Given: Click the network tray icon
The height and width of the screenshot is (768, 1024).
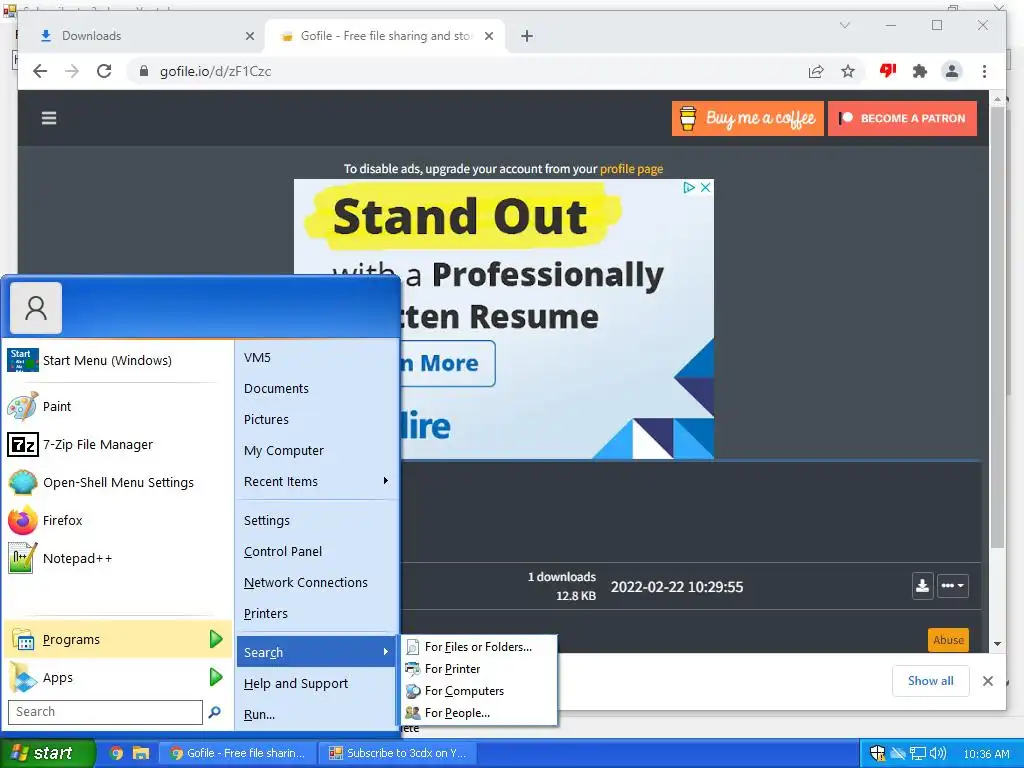Looking at the screenshot, I should click(x=918, y=754).
